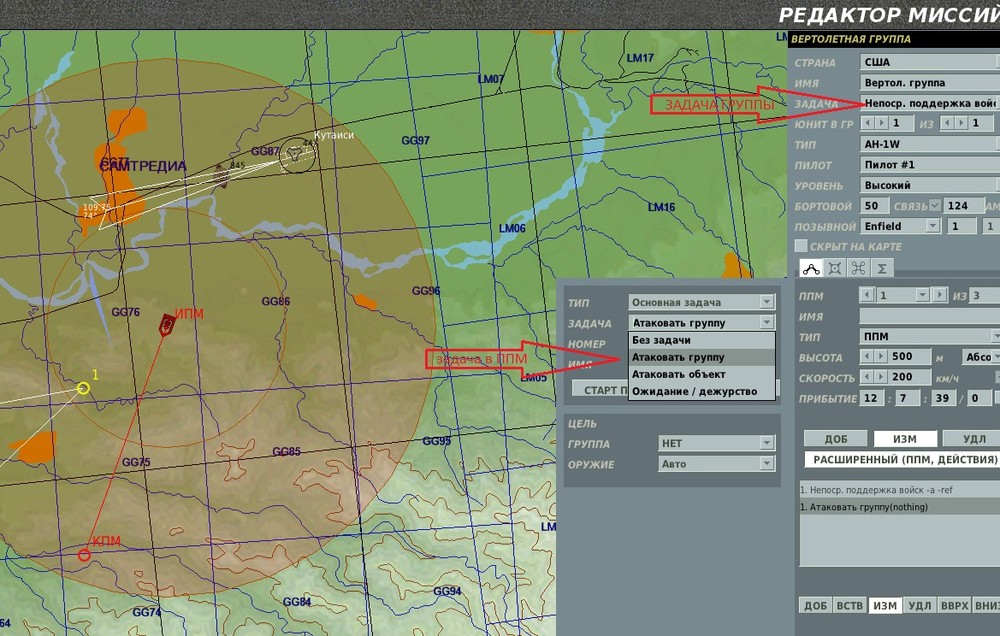Select 'Ожидание / дежурство' menu option
Image resolution: width=1000 pixels, height=636 pixels.
(694, 391)
